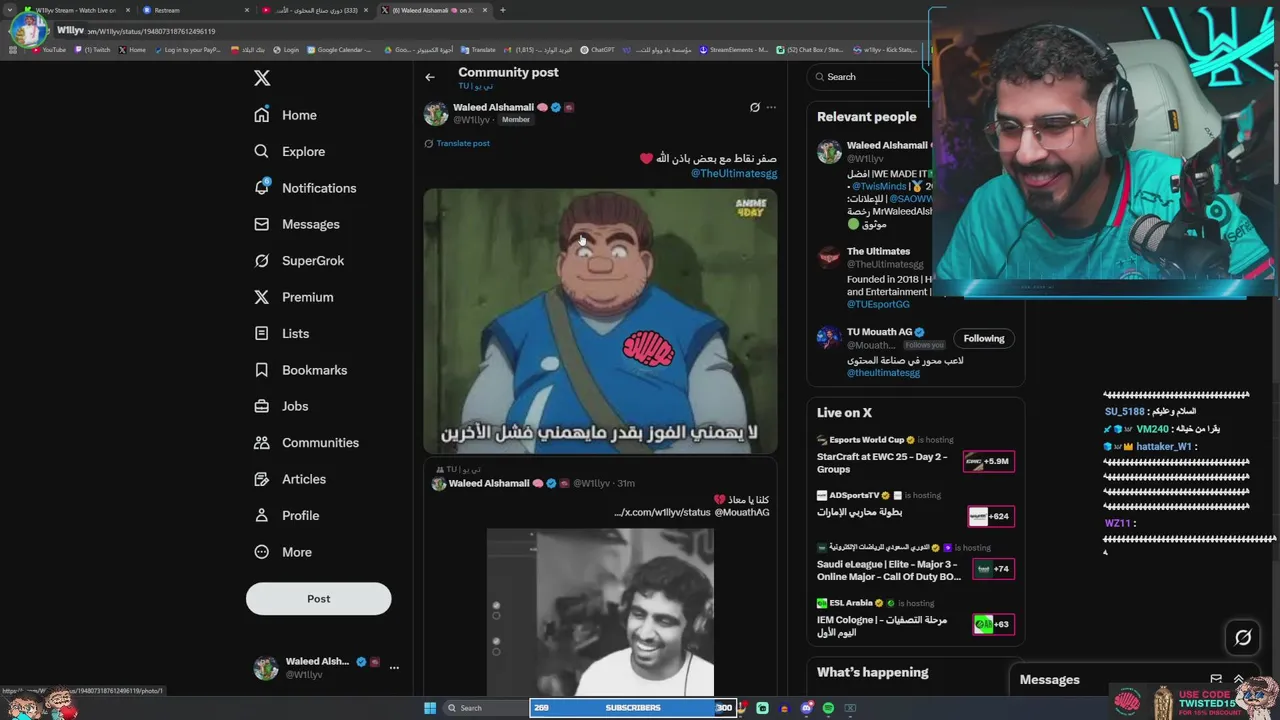Open Discord from the taskbar
Screen dimensions: 1280x720
click(x=806, y=708)
